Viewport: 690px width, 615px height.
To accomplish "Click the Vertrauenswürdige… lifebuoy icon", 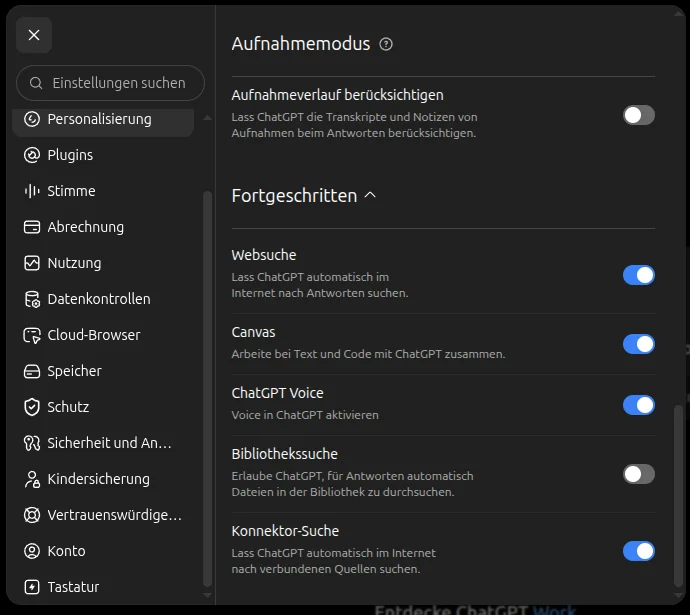I will click(x=32, y=515).
